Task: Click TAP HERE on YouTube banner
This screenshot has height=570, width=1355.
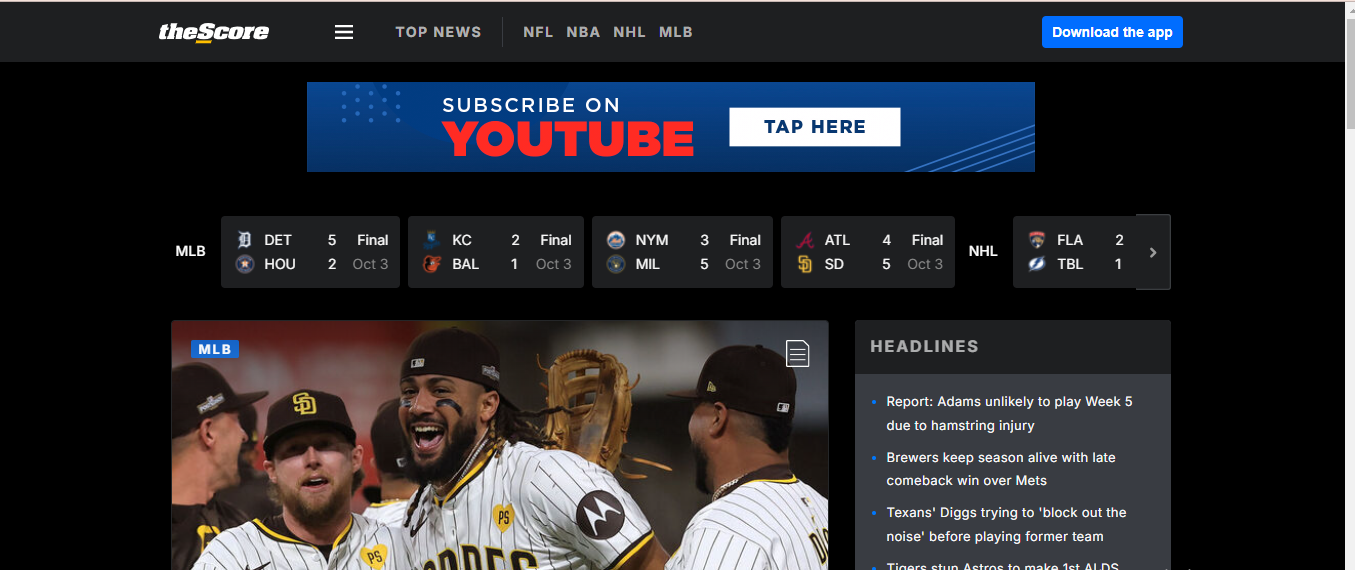Action: point(815,127)
